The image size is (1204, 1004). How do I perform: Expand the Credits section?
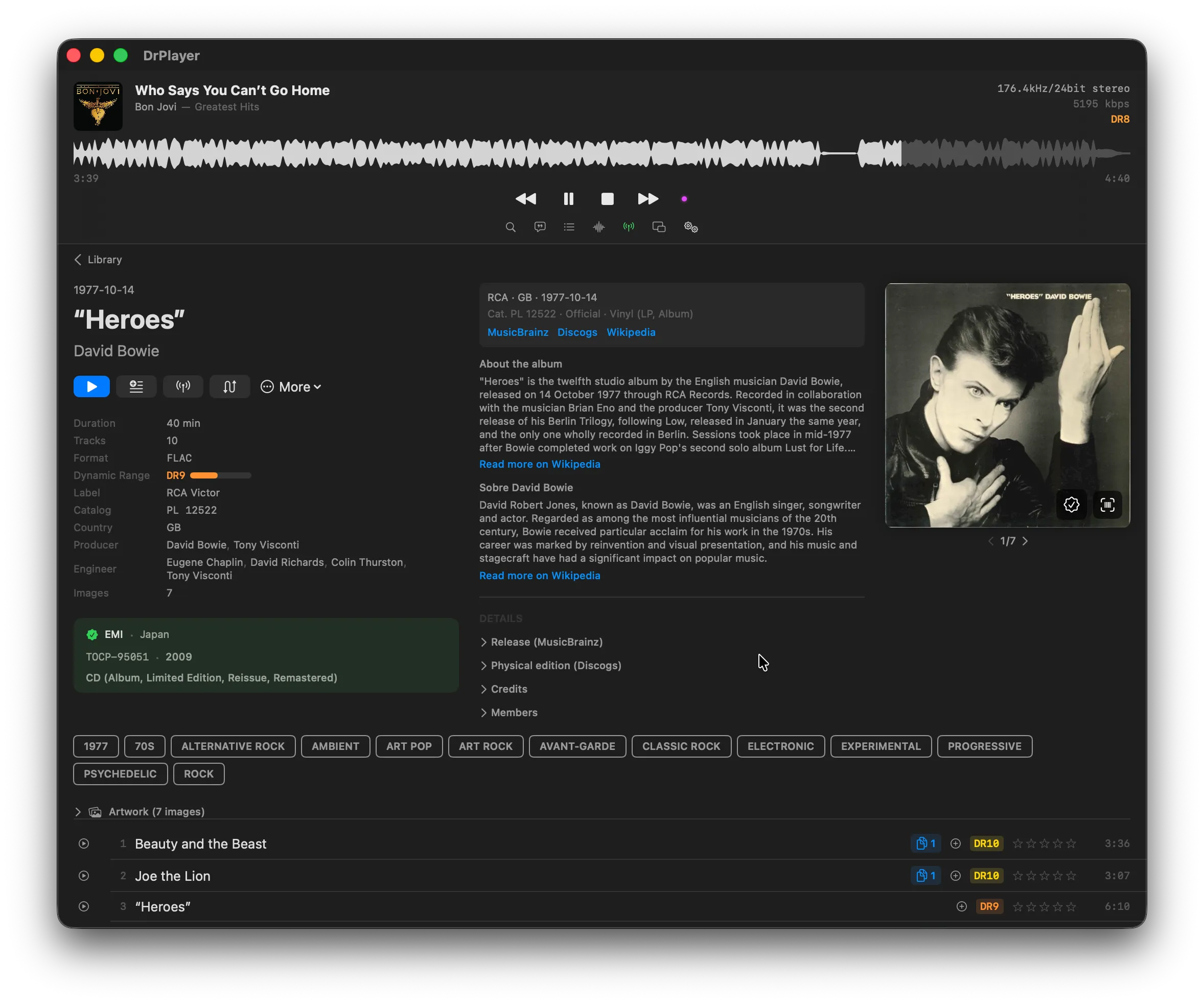[x=503, y=689]
